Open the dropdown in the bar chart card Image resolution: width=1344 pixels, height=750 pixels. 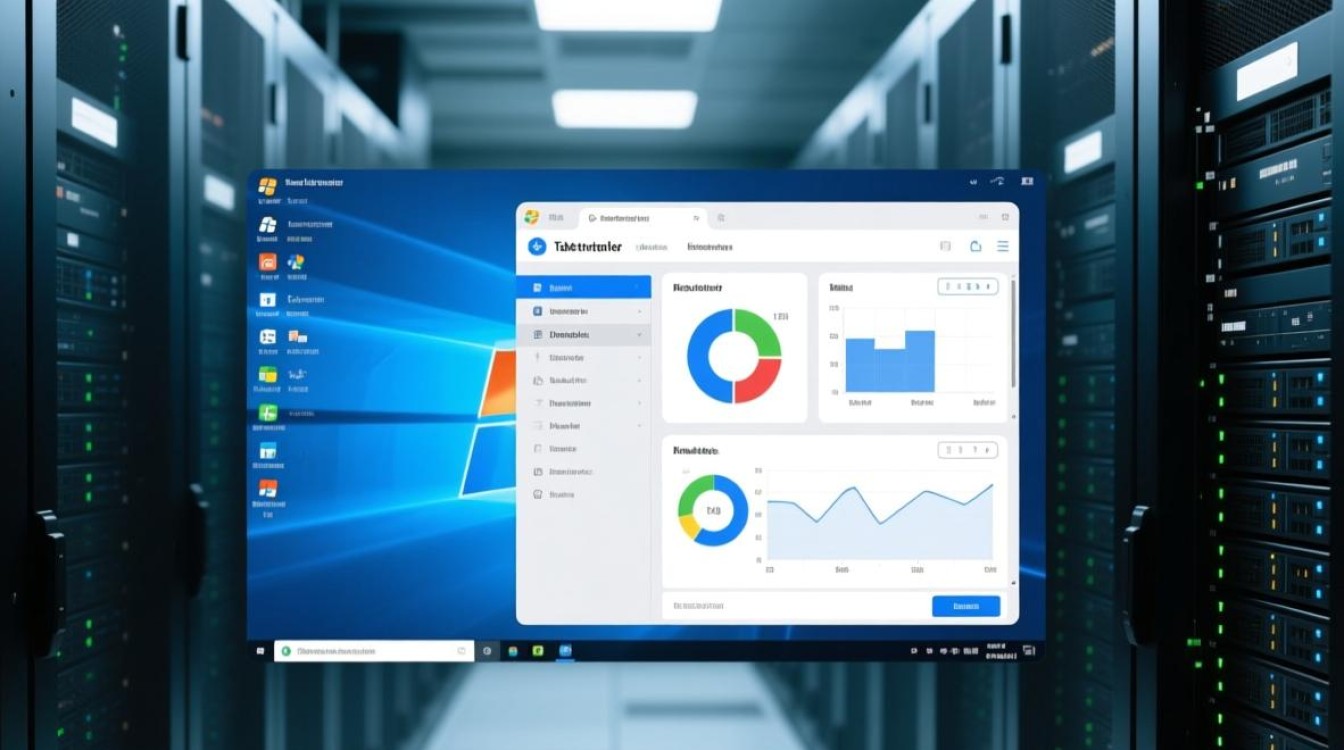tap(967, 287)
